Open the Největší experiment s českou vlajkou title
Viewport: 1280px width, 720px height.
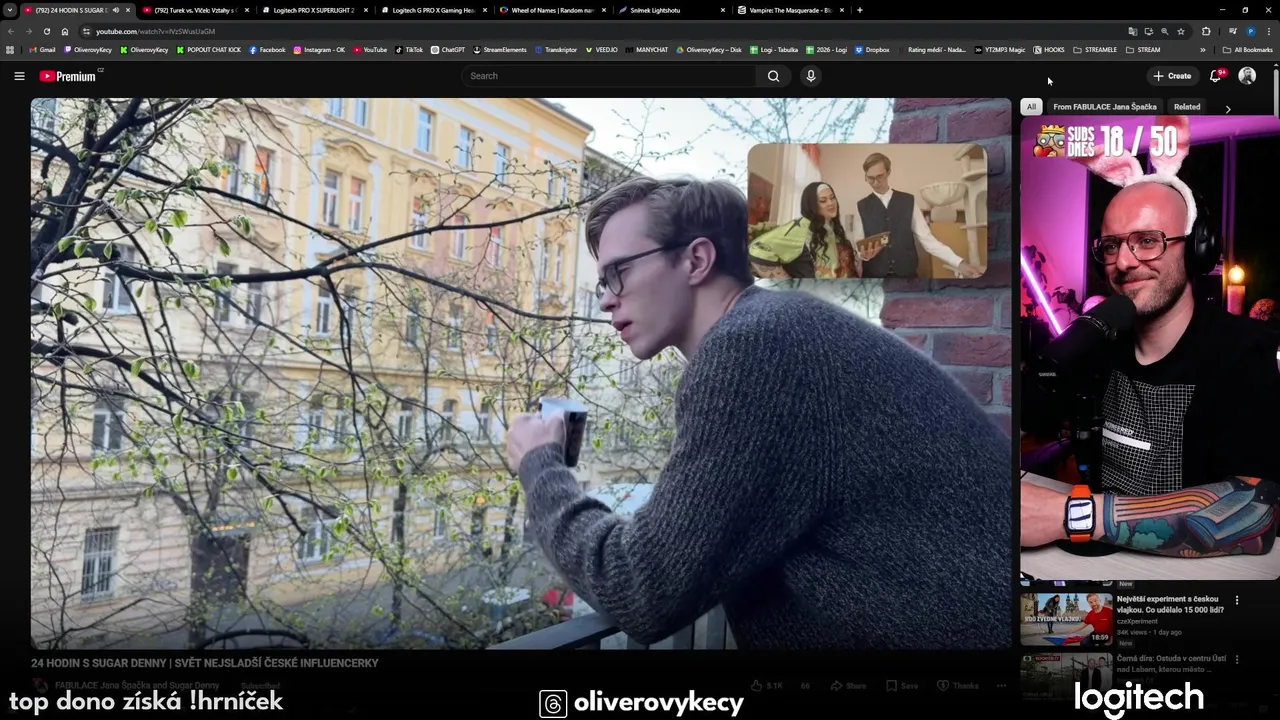point(1170,604)
